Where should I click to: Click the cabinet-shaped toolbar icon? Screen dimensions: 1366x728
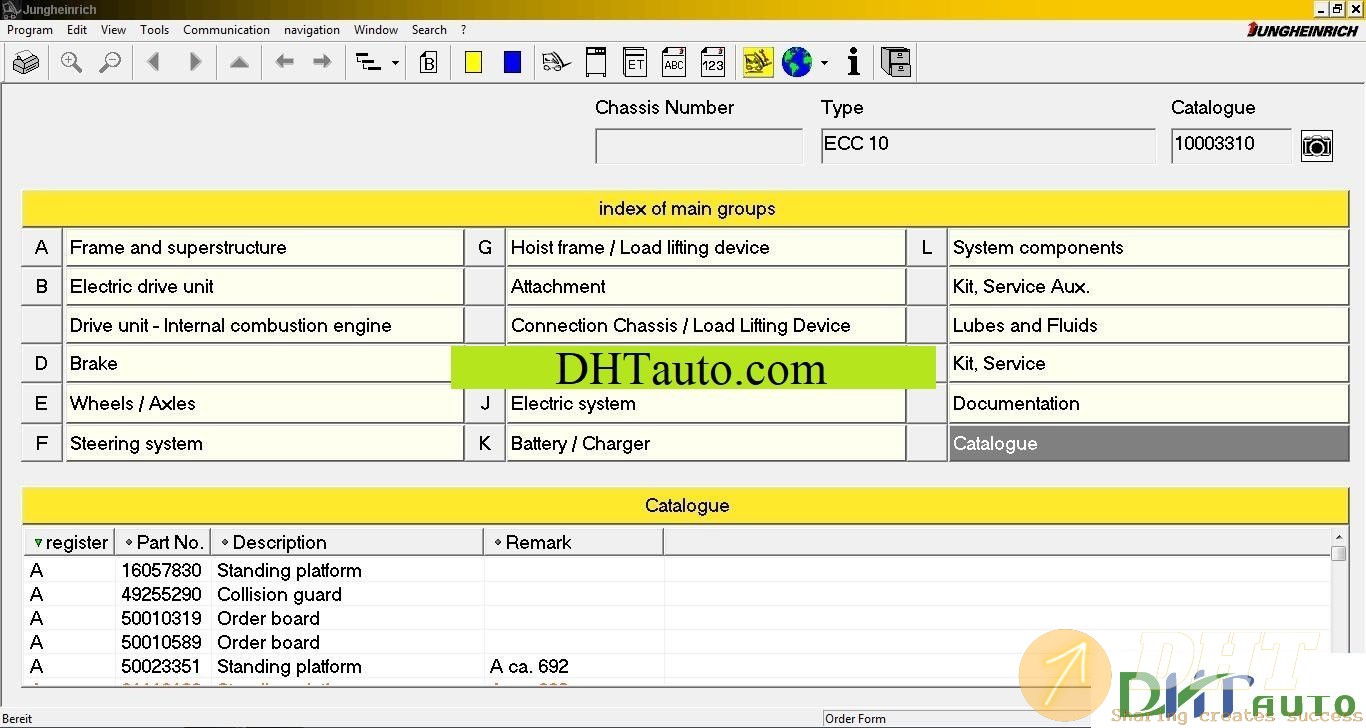[595, 62]
